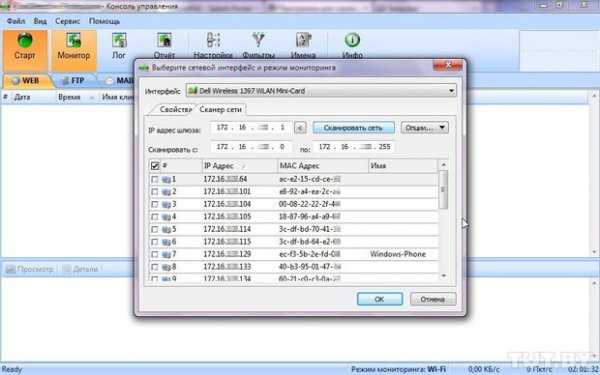Show the Инфо information icon

pos(352,40)
